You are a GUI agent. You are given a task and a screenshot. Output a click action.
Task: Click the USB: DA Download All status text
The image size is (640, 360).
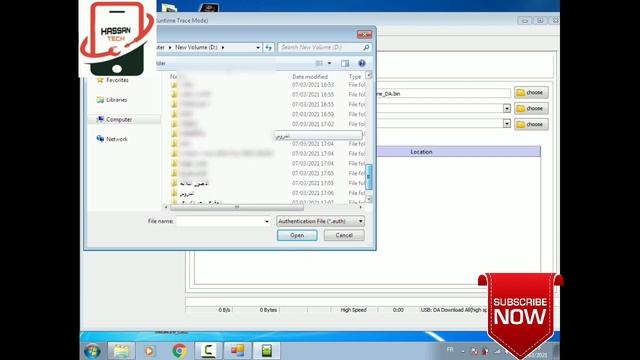click(453, 310)
